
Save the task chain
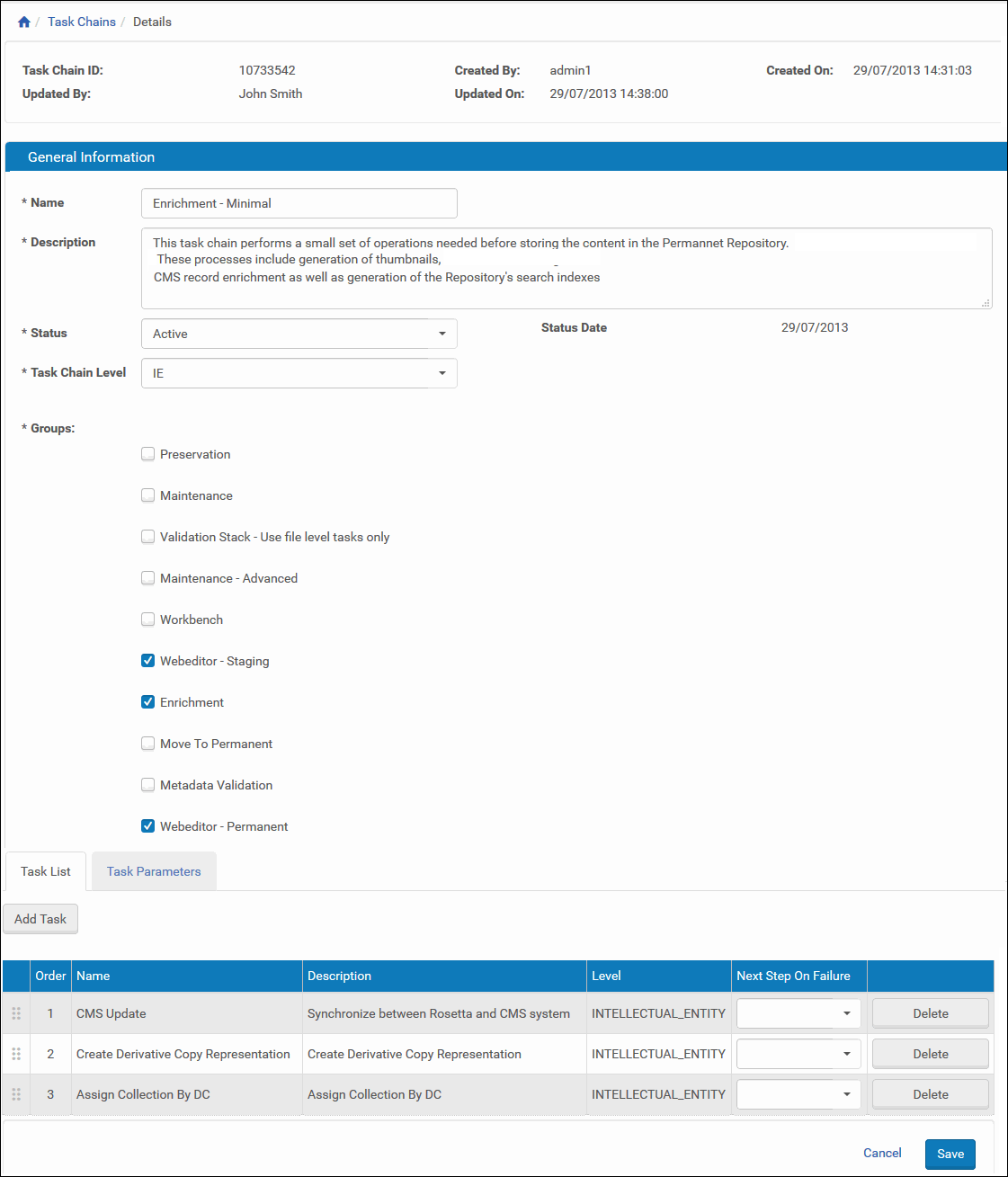[x=950, y=1154]
